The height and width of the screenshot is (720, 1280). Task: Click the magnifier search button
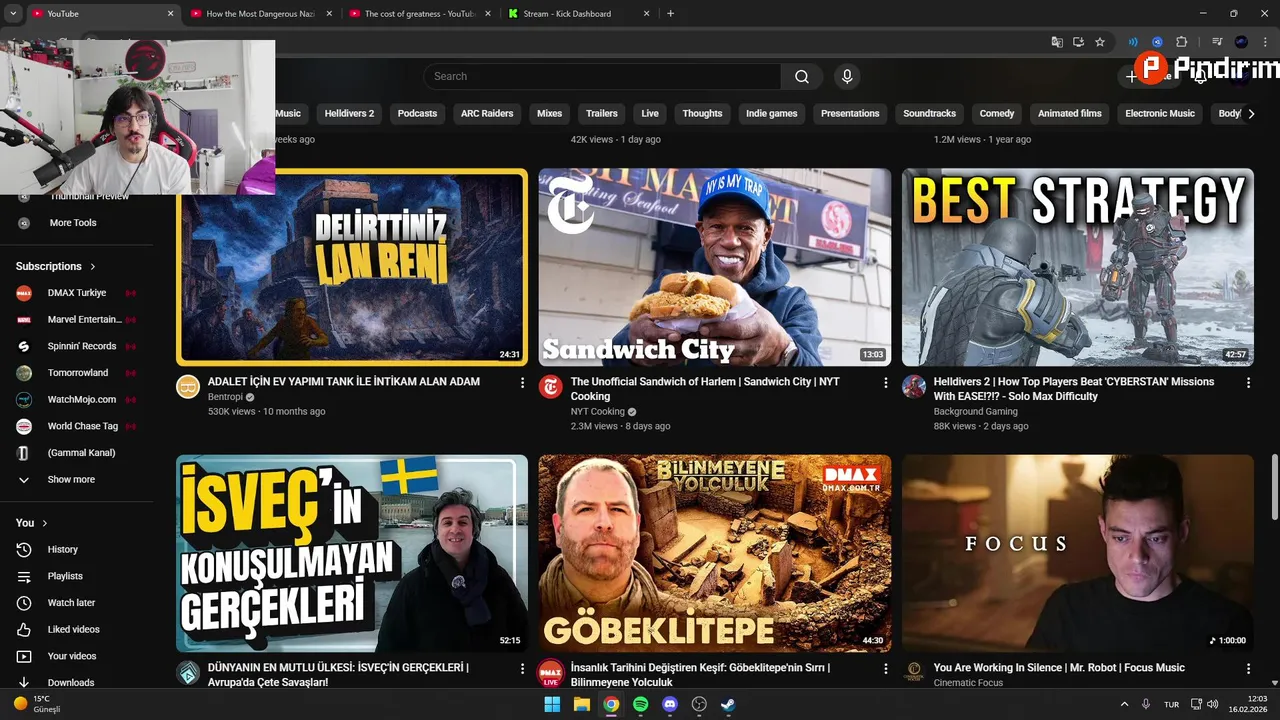[x=802, y=77]
